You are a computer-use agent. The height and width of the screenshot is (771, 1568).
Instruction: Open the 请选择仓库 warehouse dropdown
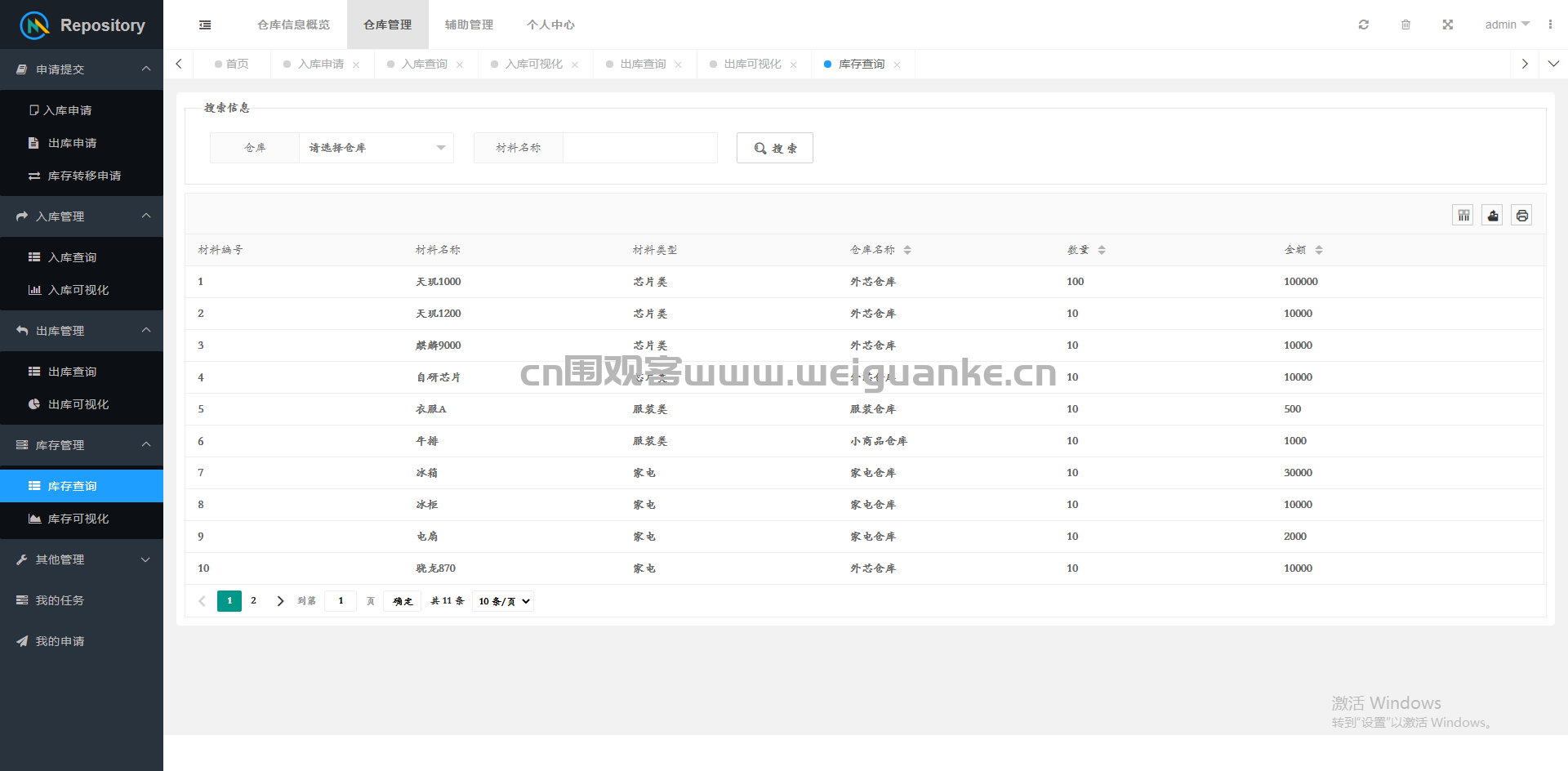point(376,148)
